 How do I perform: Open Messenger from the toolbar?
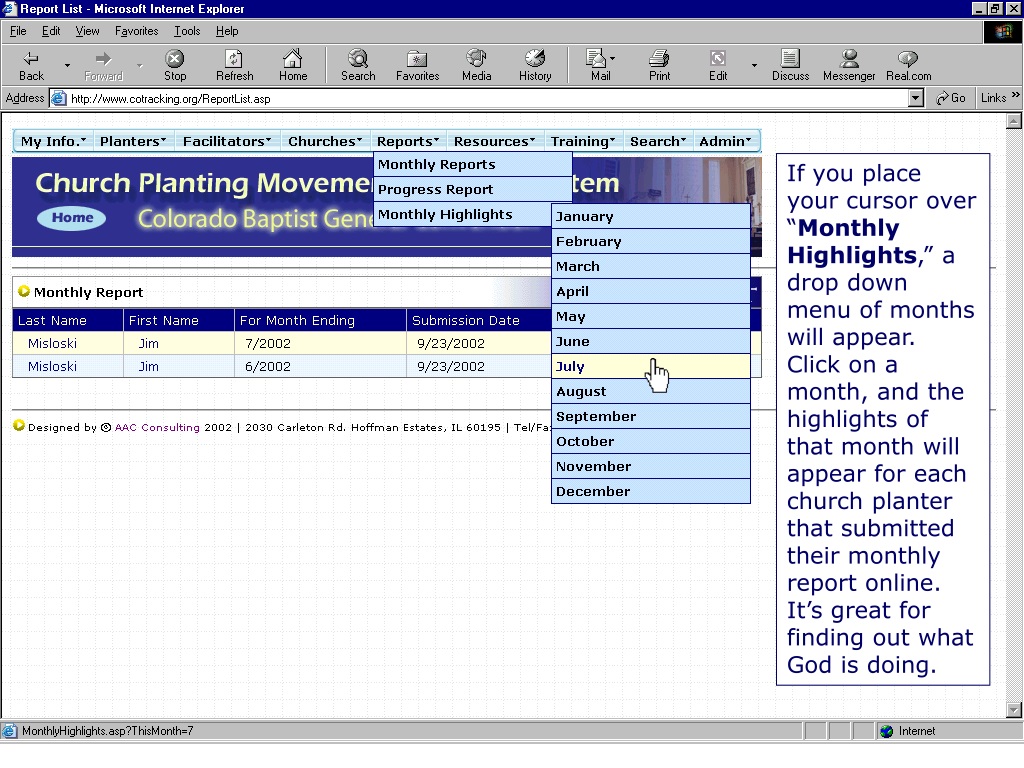[x=849, y=65]
